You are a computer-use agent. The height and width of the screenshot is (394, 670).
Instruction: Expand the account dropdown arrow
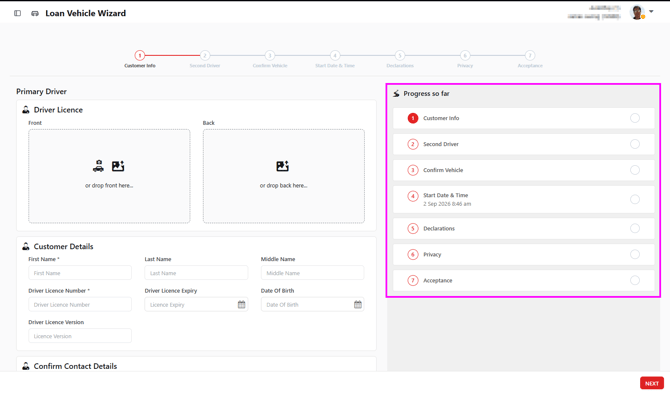[x=651, y=12]
